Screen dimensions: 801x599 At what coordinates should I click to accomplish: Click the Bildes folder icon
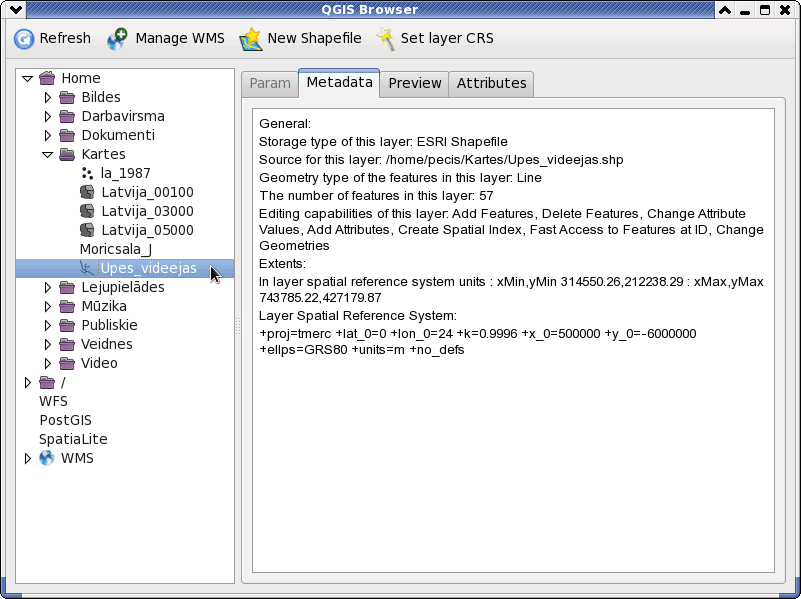pos(67,97)
